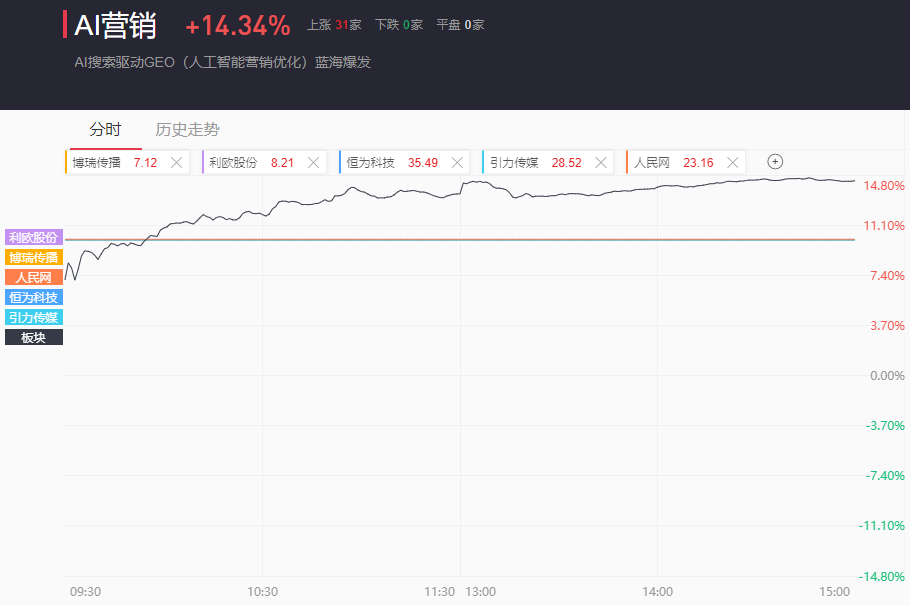Image resolution: width=910 pixels, height=605 pixels.
Task: Toggle the 板块 legend label
Action: coord(34,337)
